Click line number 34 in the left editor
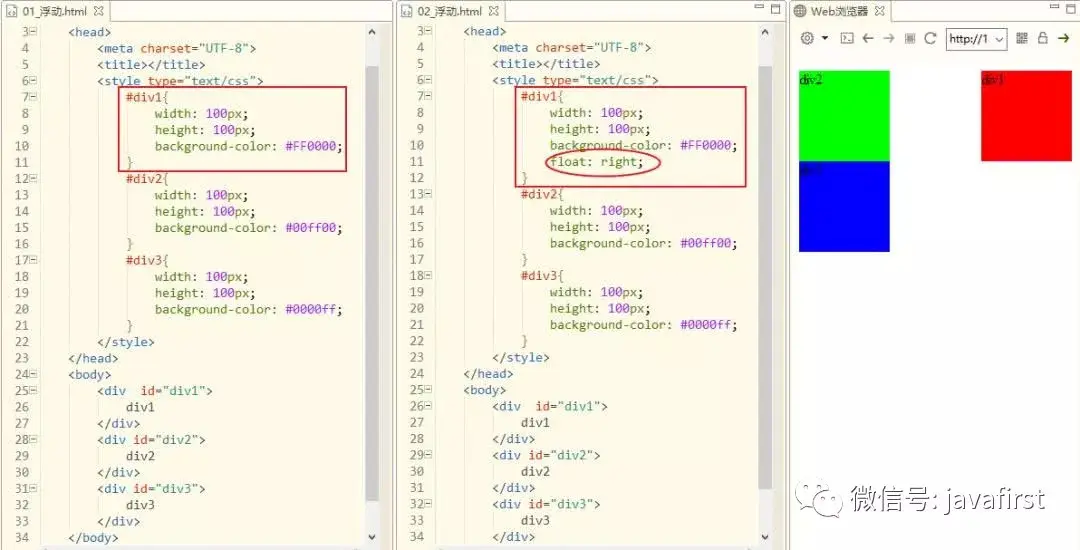The width and height of the screenshot is (1080, 550). click(x=21, y=538)
